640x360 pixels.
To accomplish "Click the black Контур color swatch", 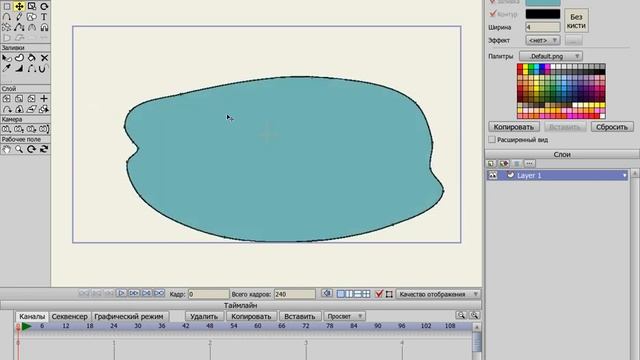I will [x=542, y=14].
